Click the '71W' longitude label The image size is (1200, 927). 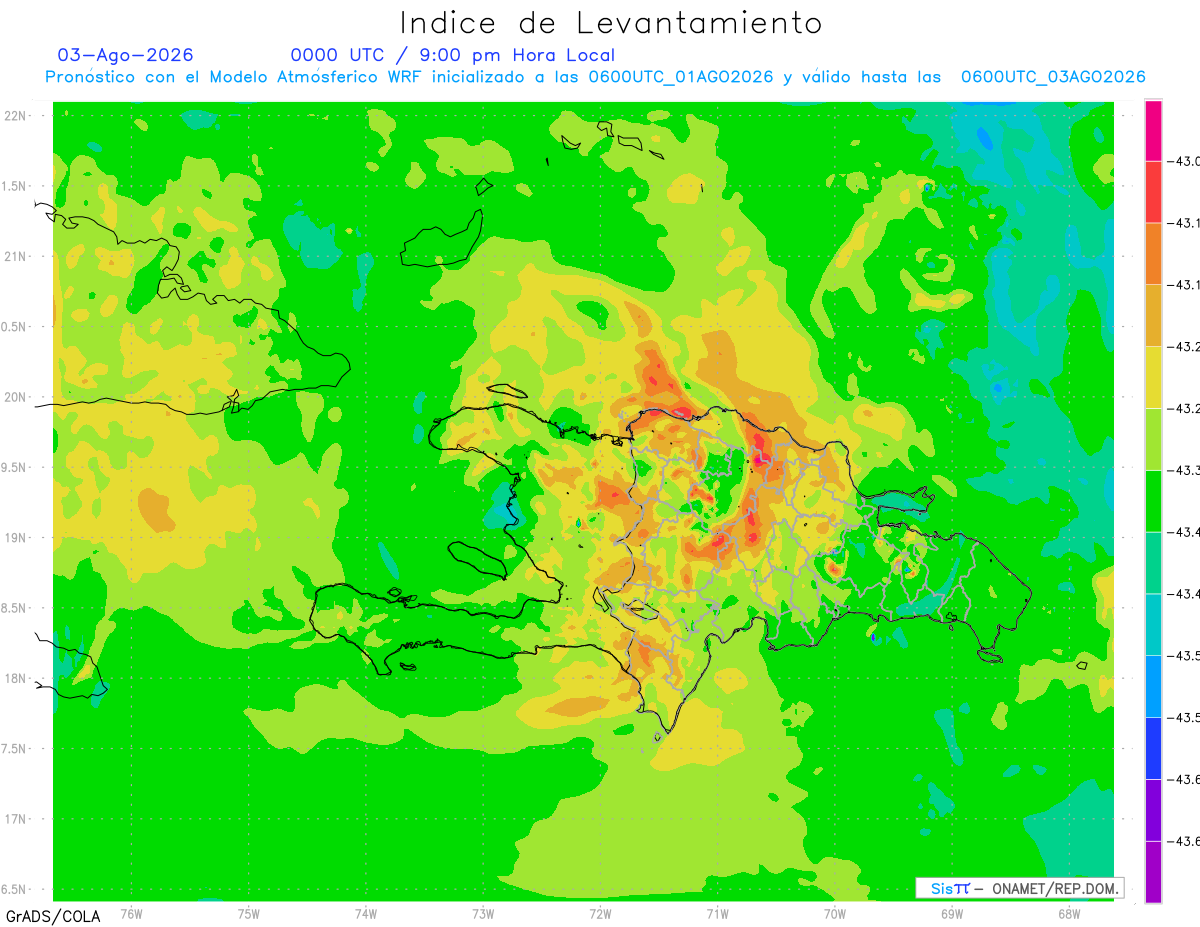pyautogui.click(x=717, y=913)
